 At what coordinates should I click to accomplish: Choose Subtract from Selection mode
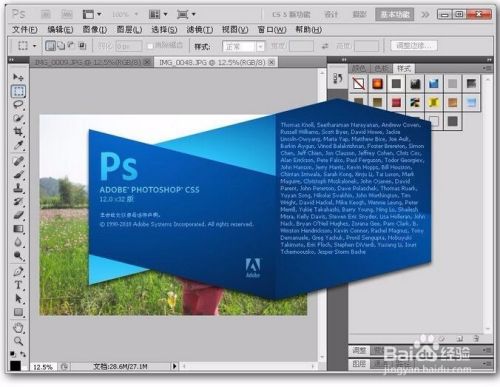click(71, 46)
